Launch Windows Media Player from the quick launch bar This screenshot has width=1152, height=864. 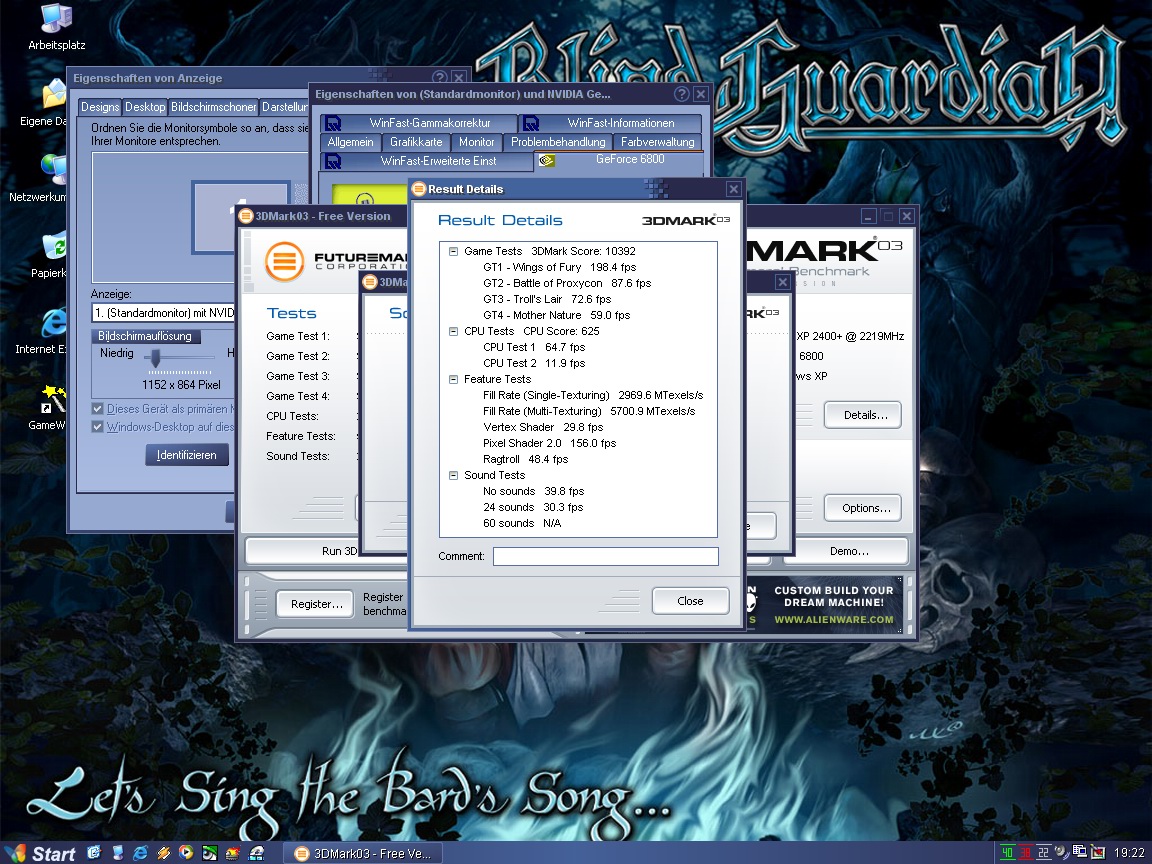pos(187,853)
